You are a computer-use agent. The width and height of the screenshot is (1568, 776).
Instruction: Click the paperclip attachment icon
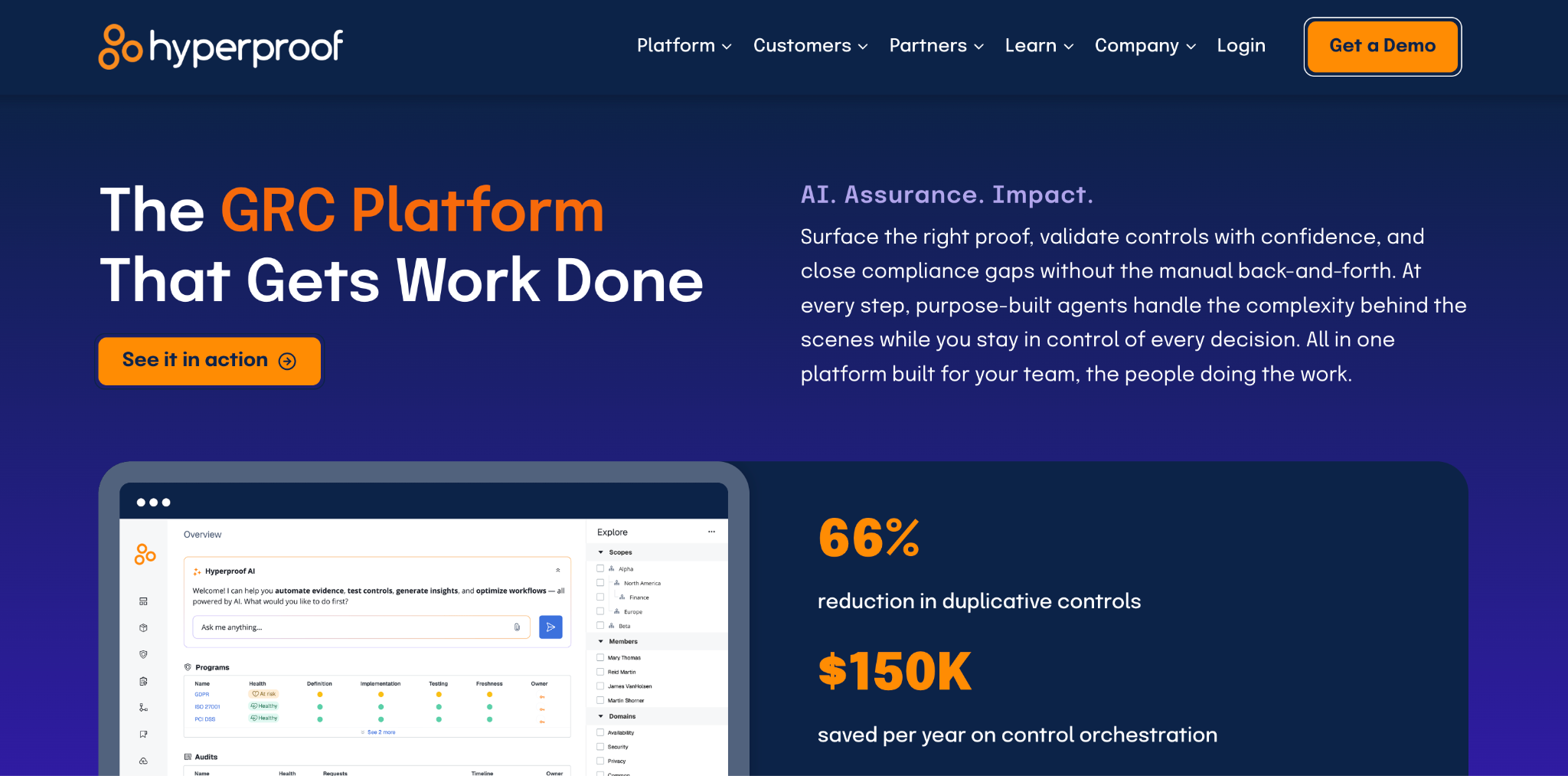[x=517, y=627]
